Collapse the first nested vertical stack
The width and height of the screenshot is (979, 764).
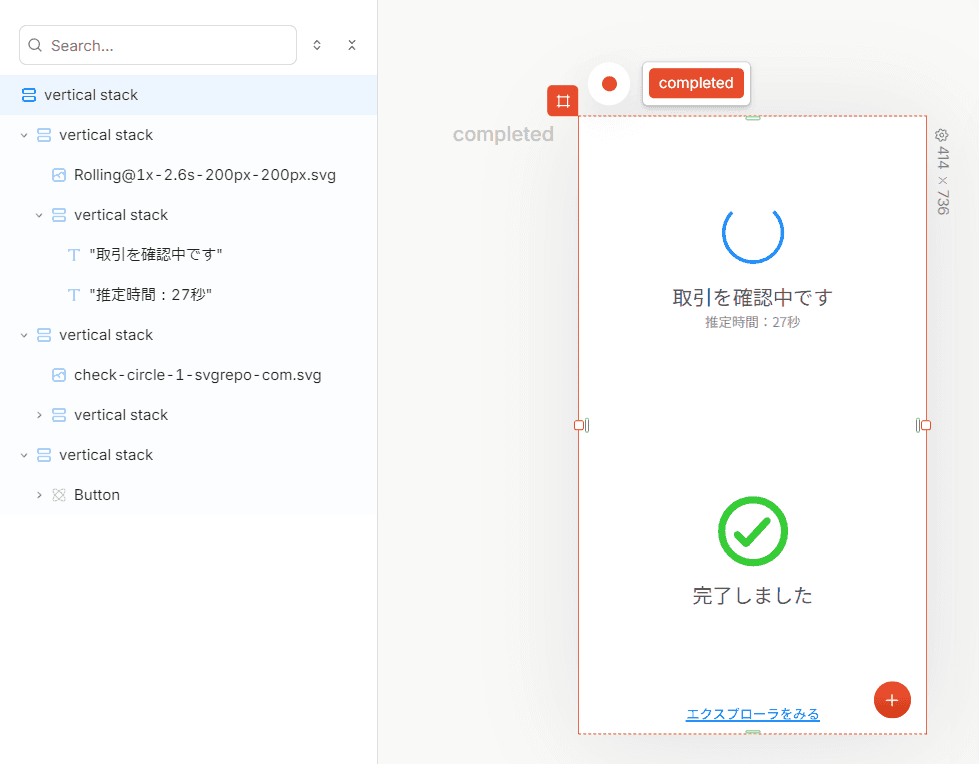tap(24, 135)
